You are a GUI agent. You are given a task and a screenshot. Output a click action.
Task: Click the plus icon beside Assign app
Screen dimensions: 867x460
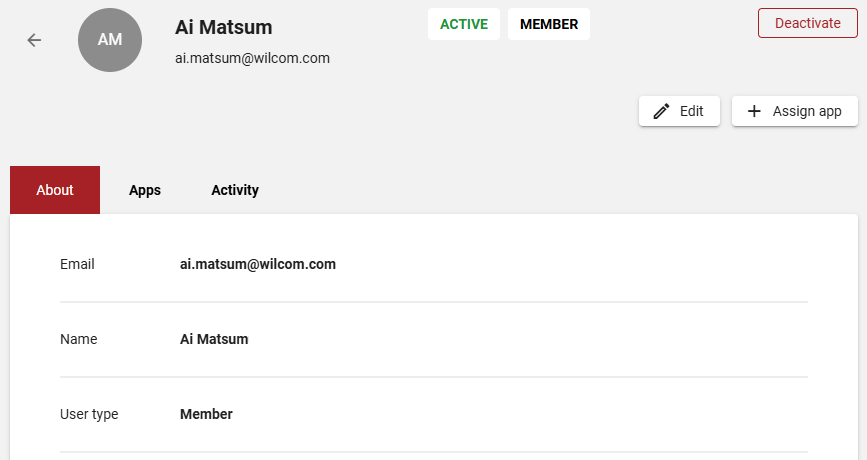click(754, 111)
